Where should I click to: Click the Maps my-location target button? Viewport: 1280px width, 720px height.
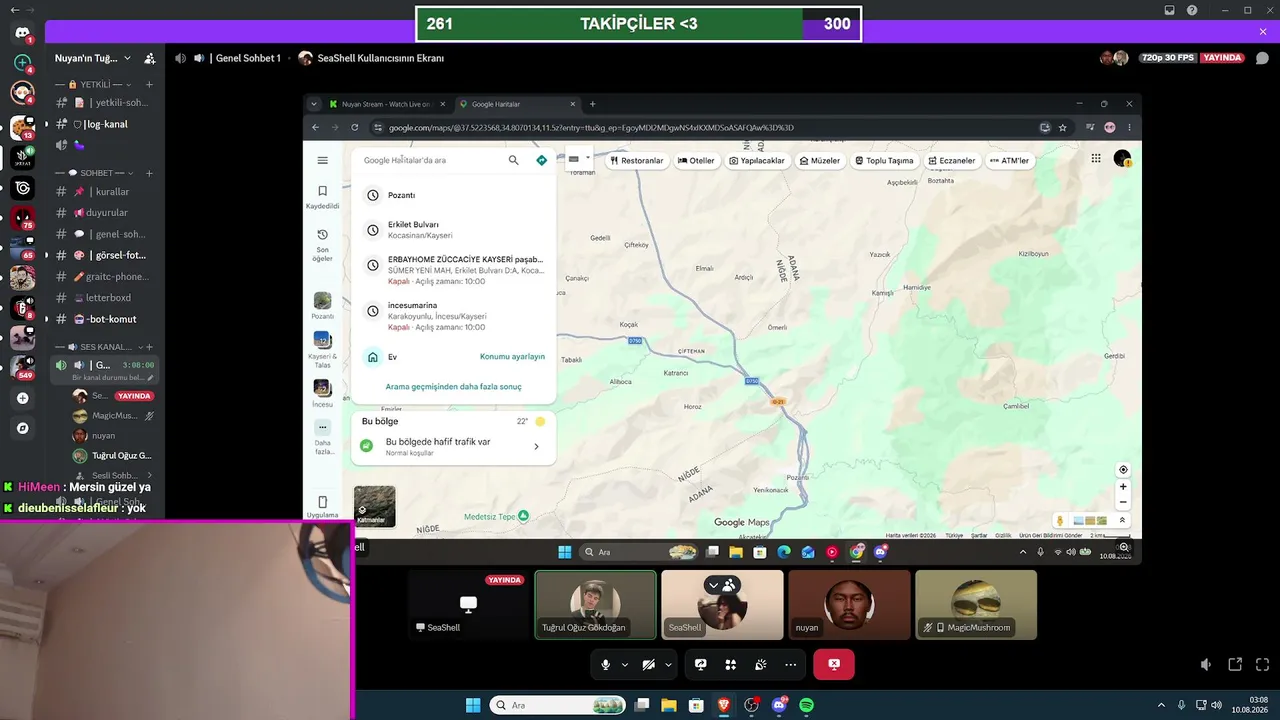(x=1123, y=470)
